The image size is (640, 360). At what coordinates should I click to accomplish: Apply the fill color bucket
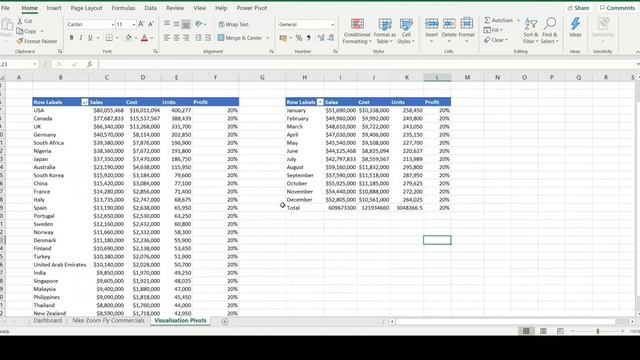(x=129, y=38)
